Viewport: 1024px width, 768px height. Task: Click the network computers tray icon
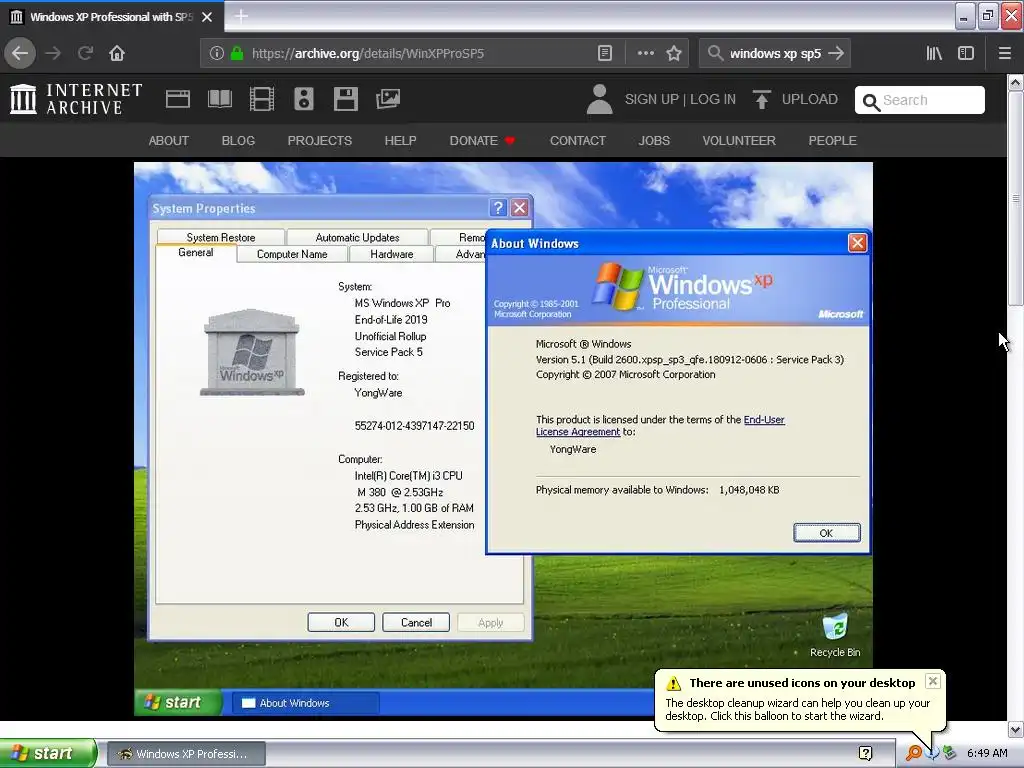(x=950, y=754)
